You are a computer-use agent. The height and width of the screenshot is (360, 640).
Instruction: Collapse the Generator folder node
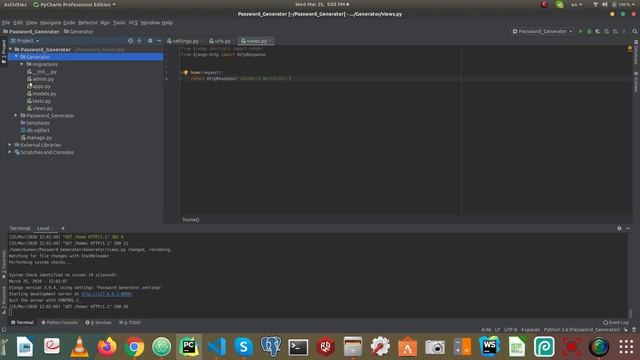click(x=16, y=57)
